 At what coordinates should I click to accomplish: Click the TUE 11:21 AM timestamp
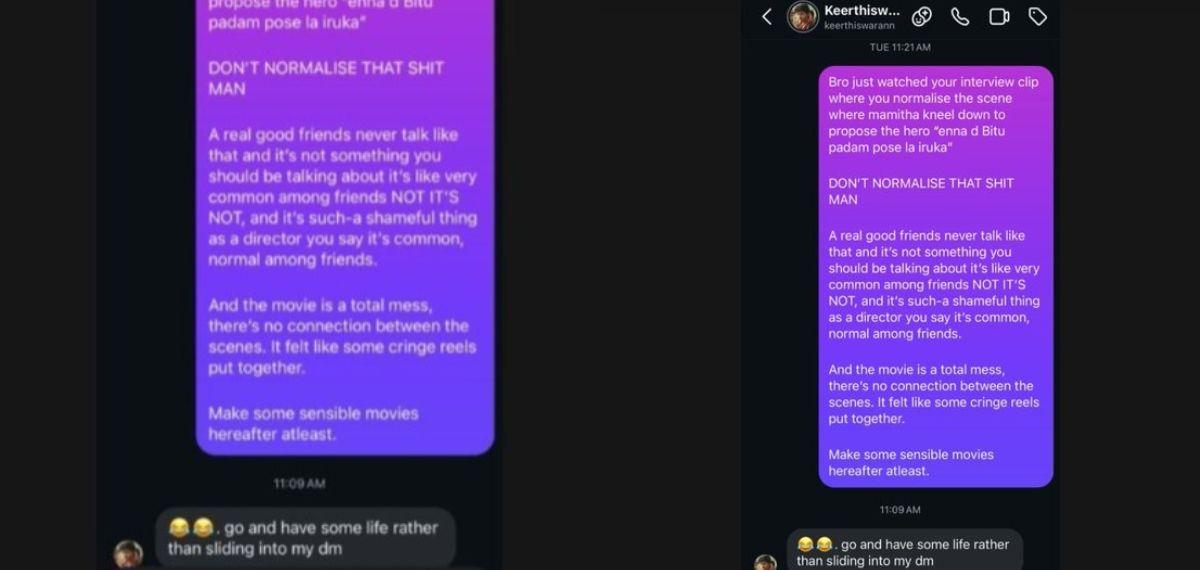tap(900, 47)
